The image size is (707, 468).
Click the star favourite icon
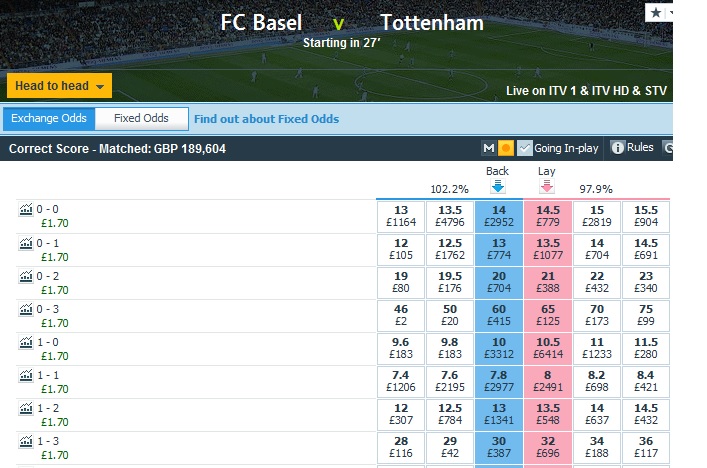tap(656, 13)
